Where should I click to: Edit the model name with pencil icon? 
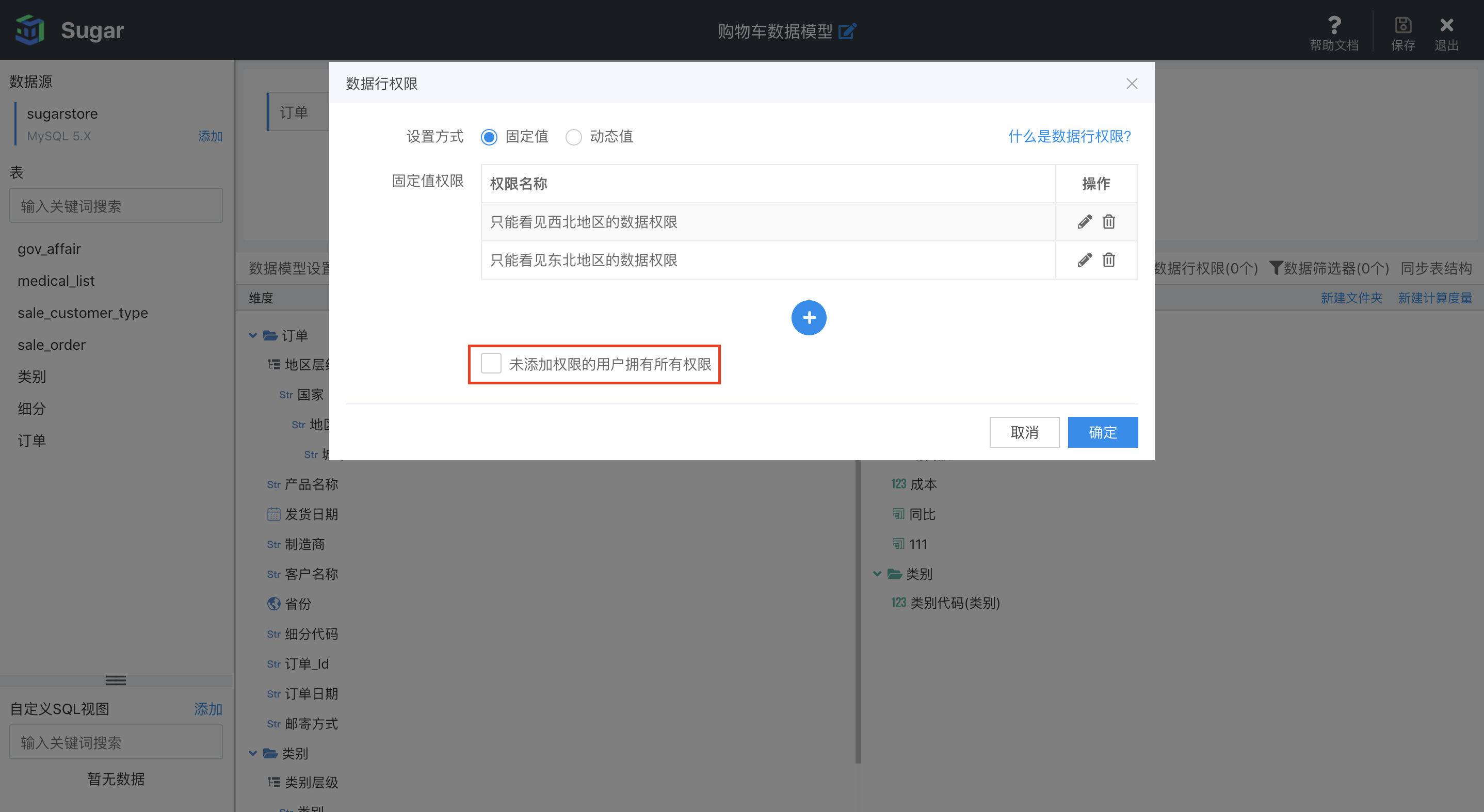coord(847,30)
